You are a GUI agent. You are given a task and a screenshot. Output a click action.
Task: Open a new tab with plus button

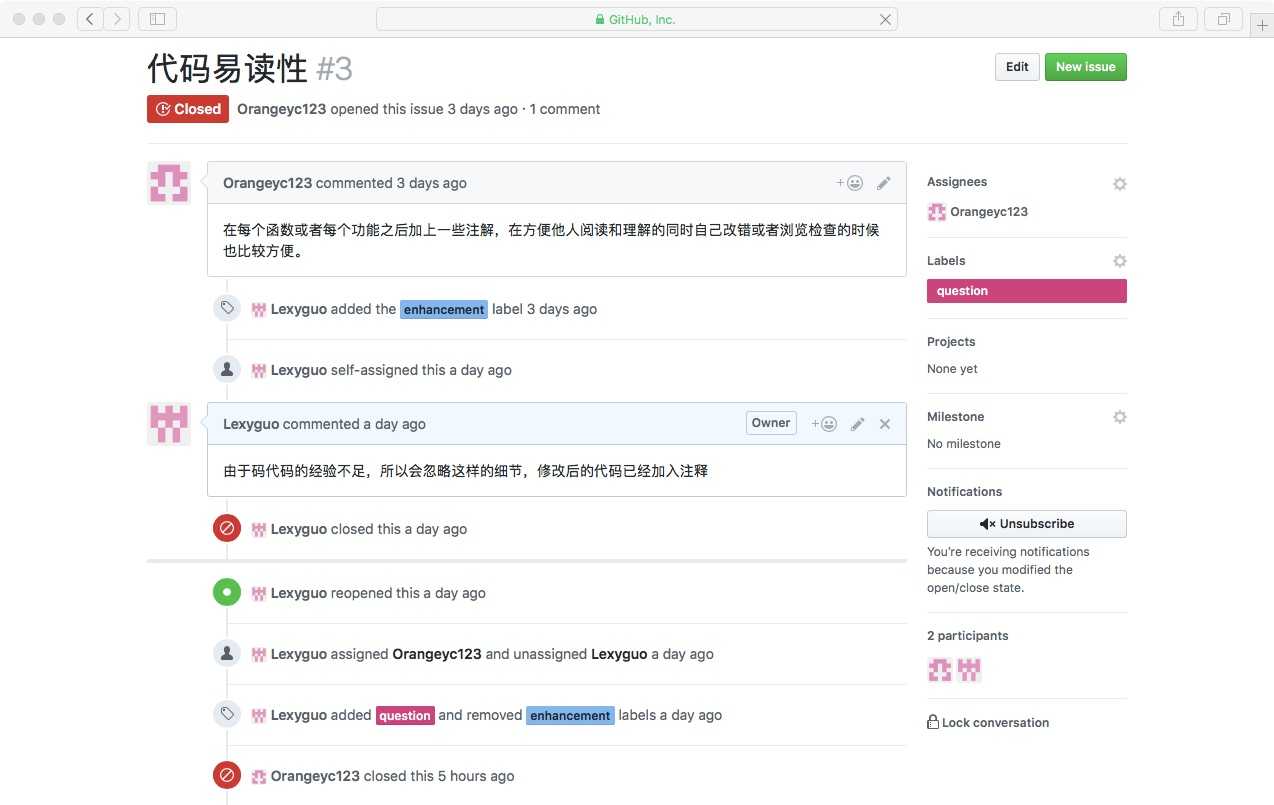coord(1261,26)
